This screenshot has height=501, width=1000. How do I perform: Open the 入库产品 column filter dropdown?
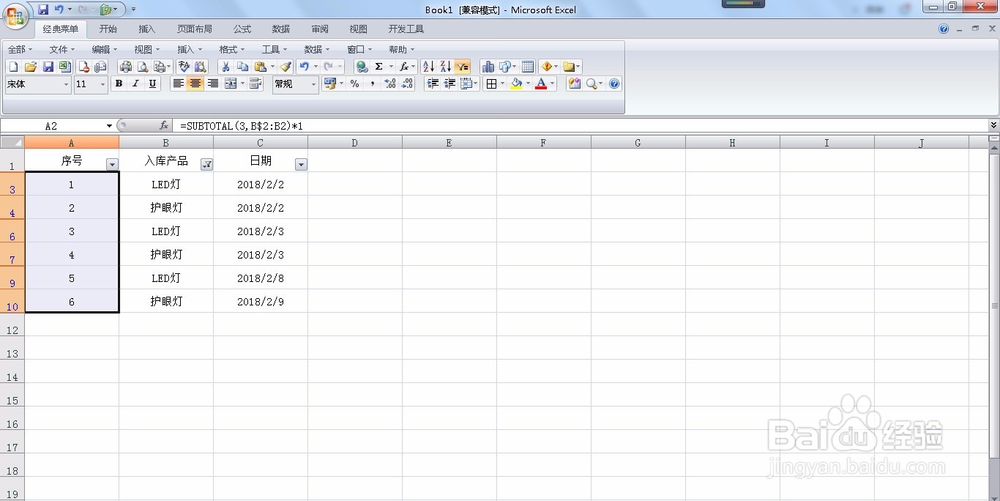pyautogui.click(x=207, y=164)
